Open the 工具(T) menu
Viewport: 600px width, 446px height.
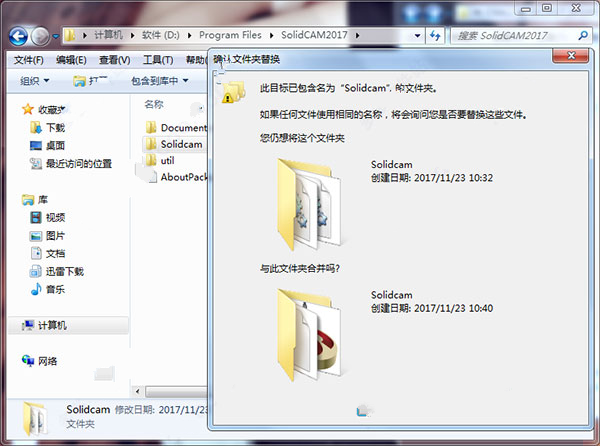[158, 60]
